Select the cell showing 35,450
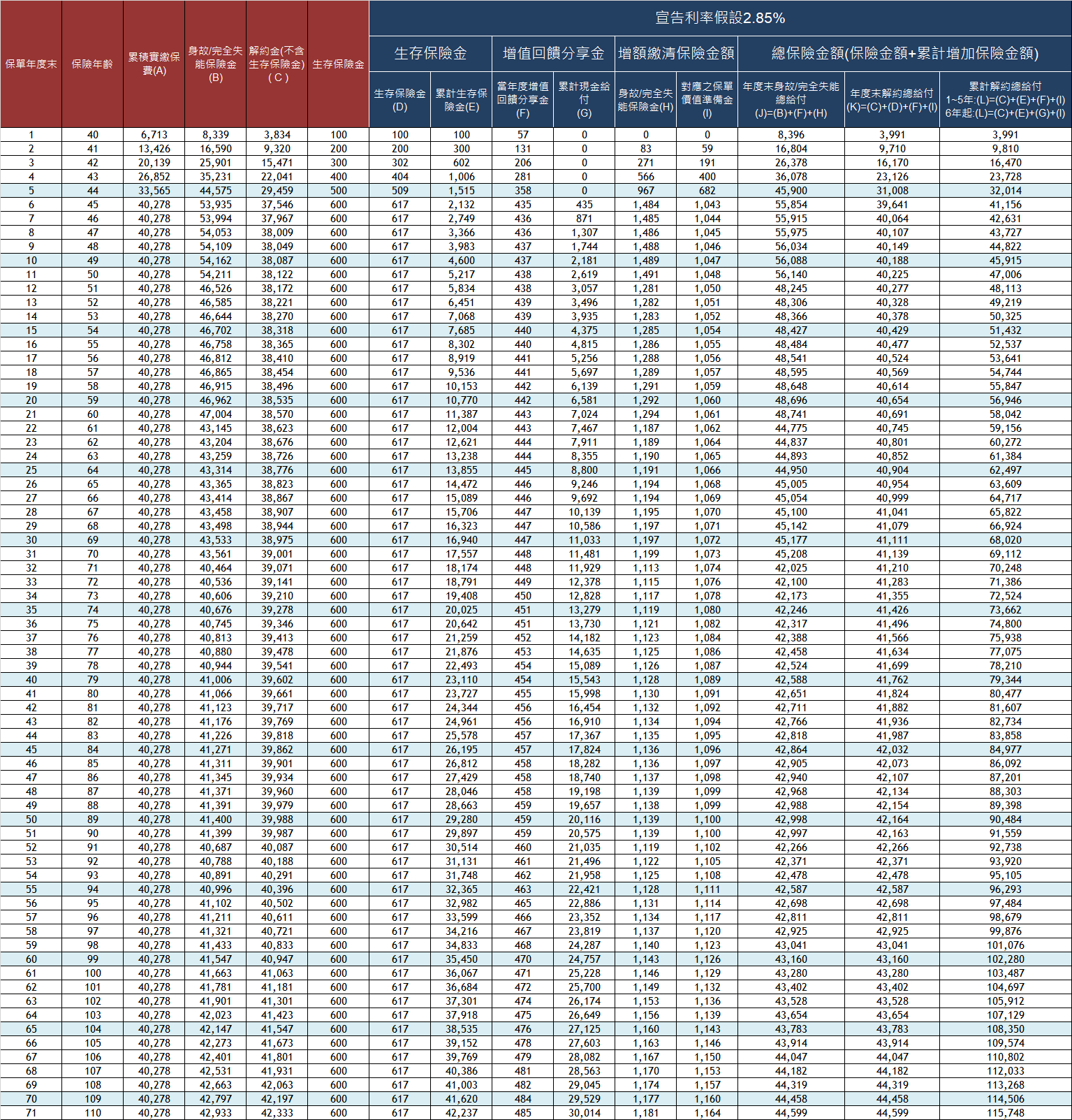Screen dimensions: 1072x1120 tap(461, 959)
